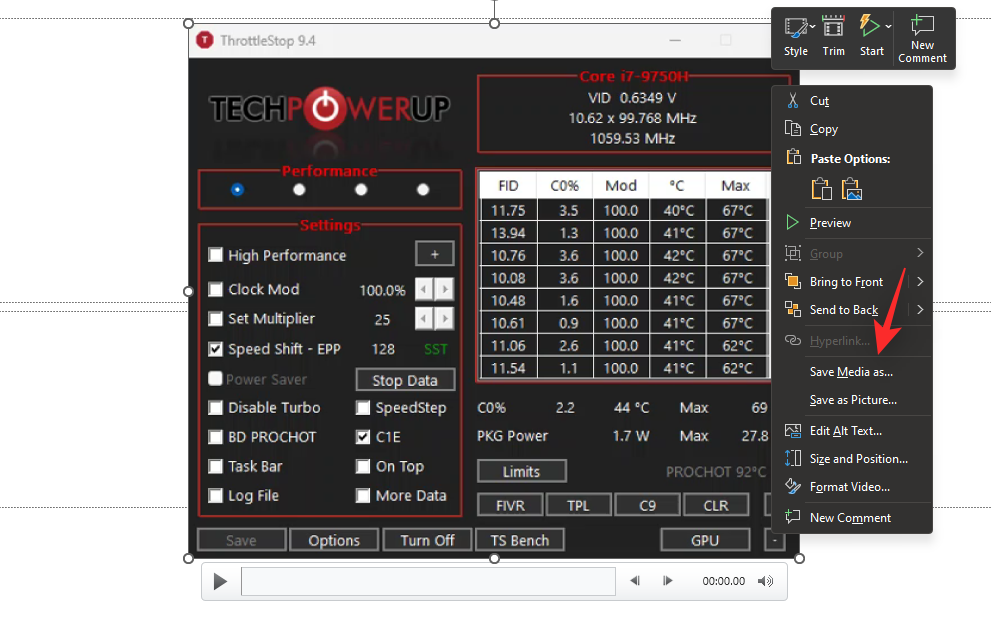Click the volume icon on the media bar

pos(765,580)
